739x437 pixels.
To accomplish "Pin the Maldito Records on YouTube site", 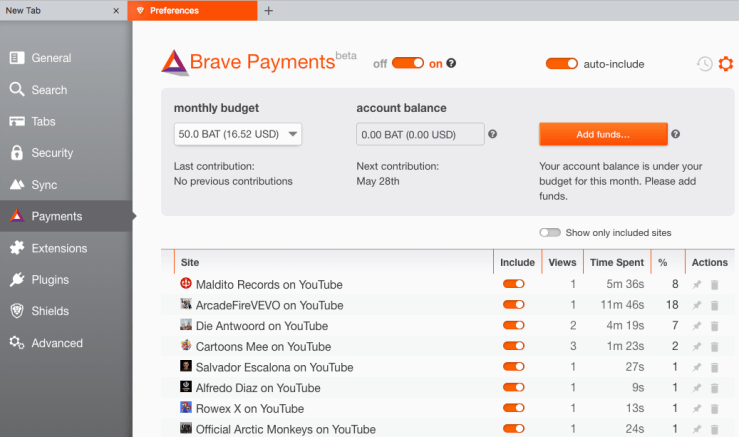I will tap(697, 285).
